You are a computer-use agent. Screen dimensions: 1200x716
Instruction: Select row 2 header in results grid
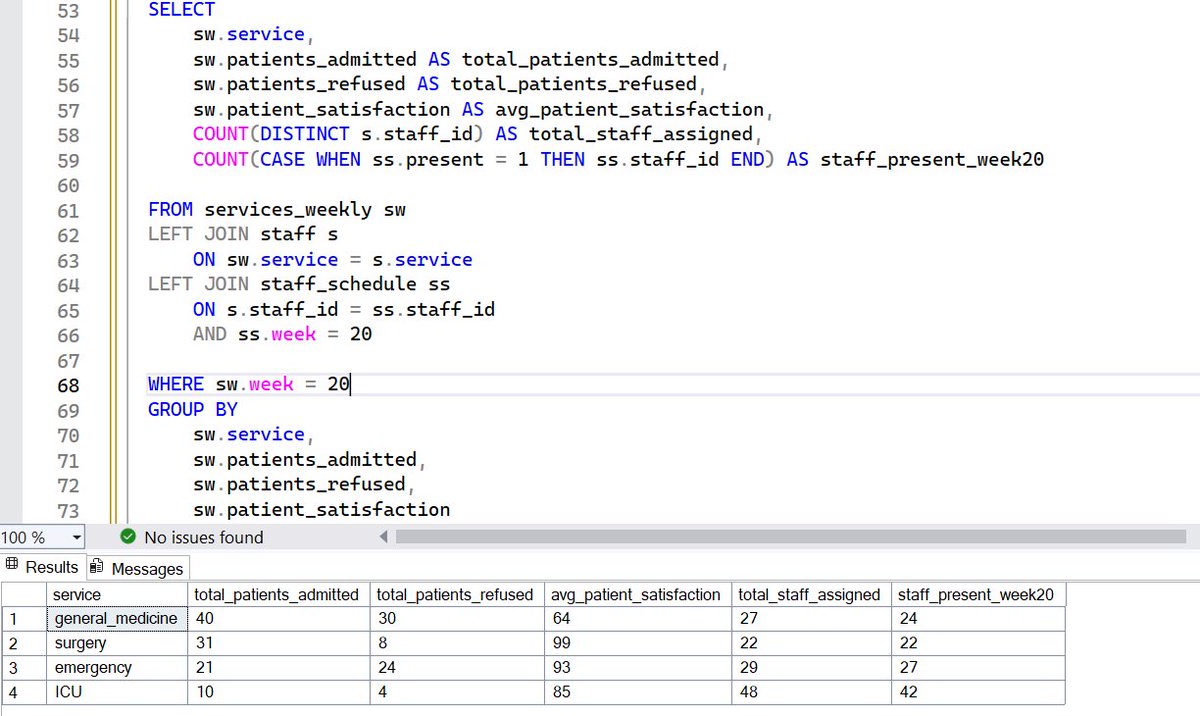[x=23, y=643]
